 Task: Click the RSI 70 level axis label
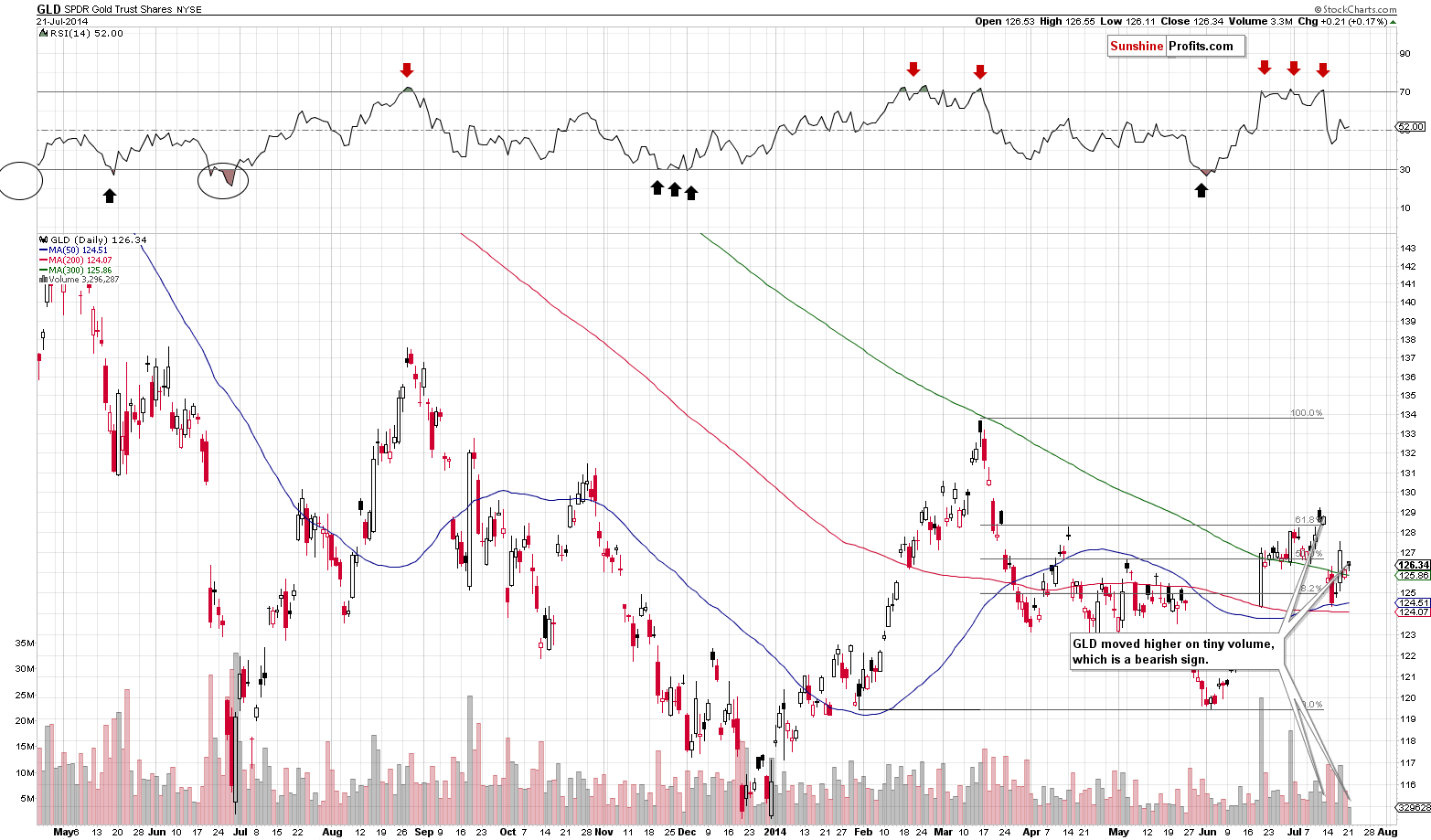click(1404, 91)
